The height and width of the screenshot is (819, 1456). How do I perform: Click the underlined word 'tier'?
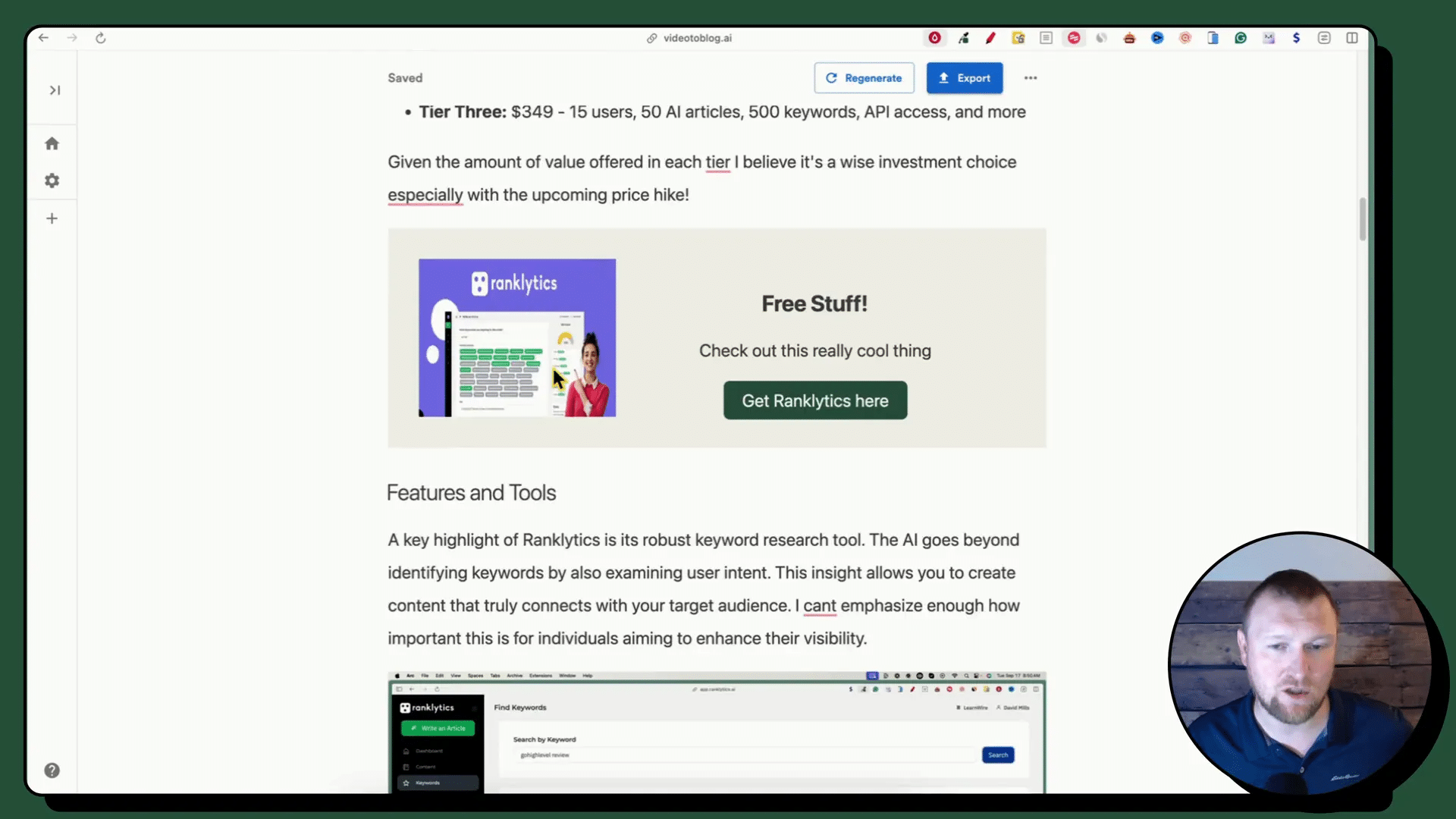[717, 162]
